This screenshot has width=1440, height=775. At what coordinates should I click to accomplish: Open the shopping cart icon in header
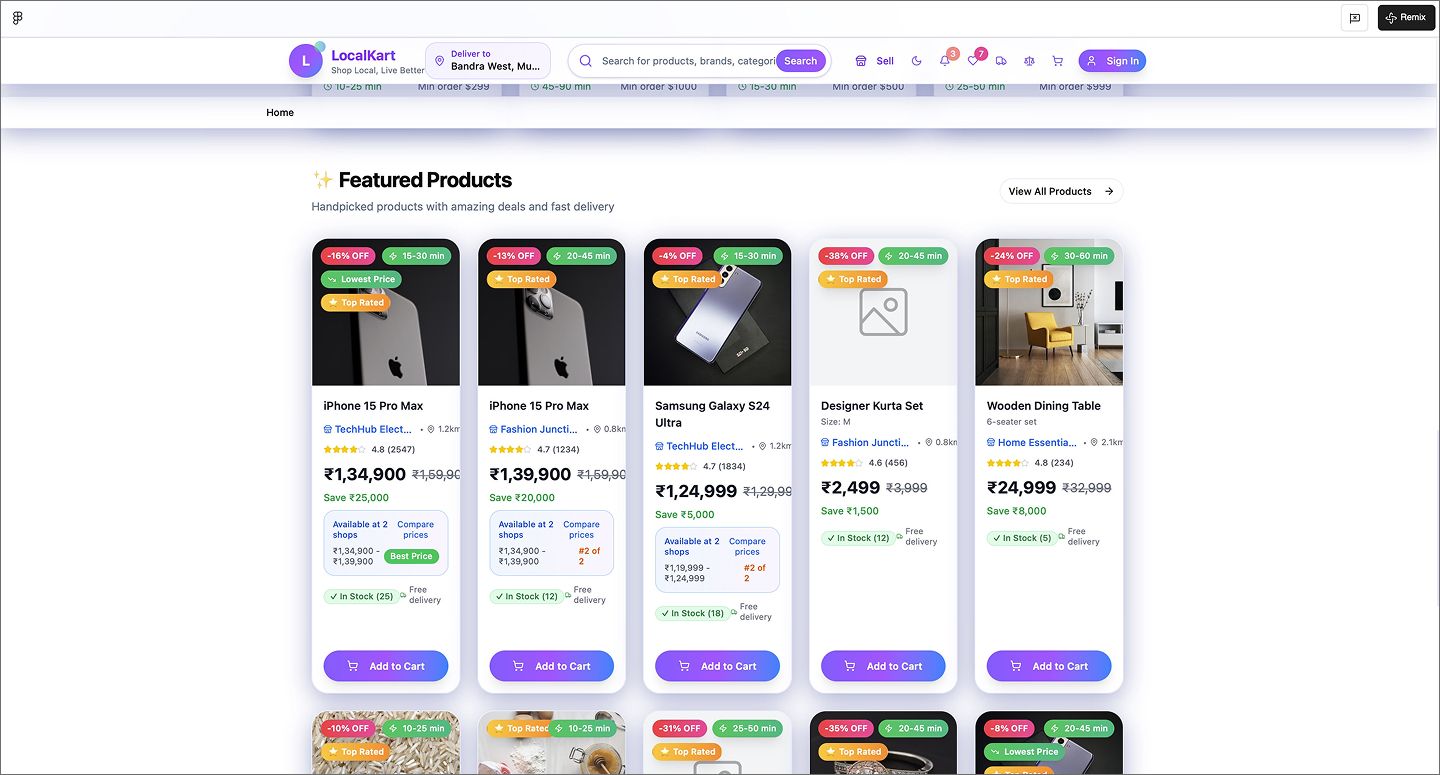[x=1057, y=61]
